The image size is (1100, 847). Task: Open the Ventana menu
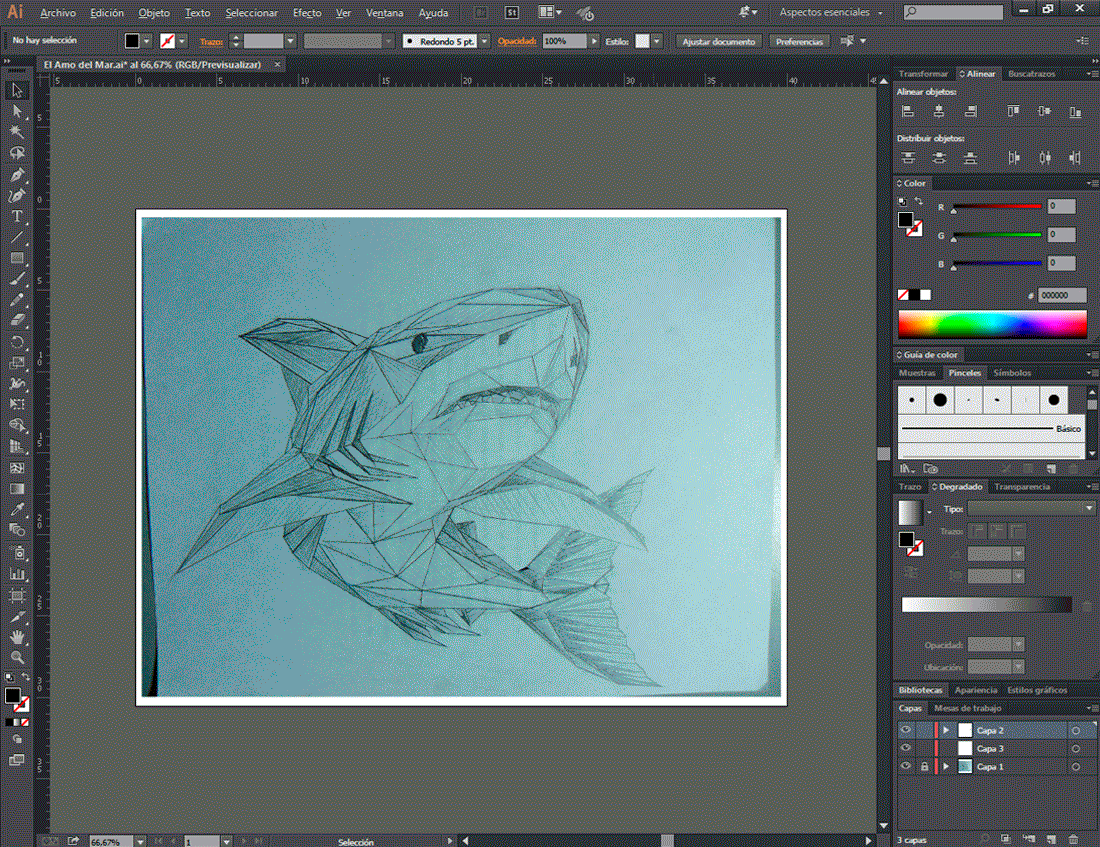384,13
